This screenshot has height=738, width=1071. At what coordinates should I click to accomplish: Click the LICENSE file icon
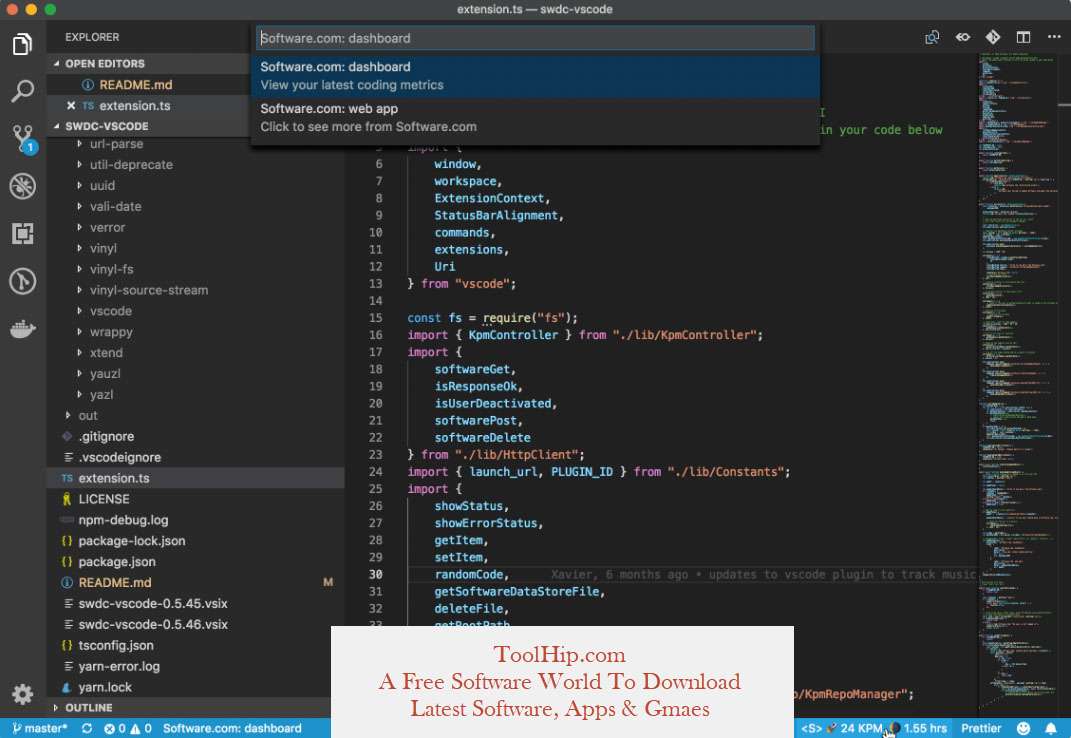67,499
